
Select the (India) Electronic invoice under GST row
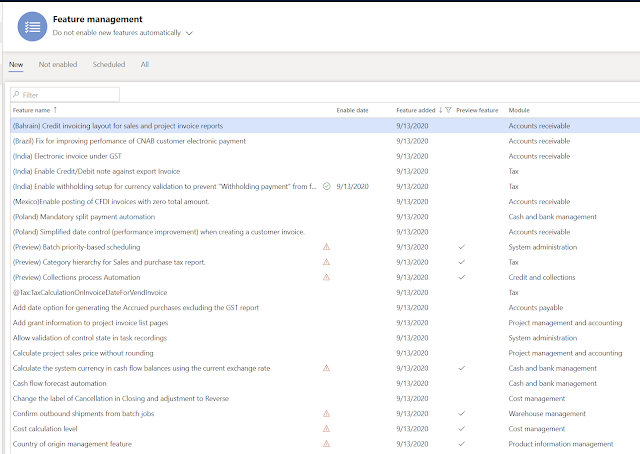point(325,156)
